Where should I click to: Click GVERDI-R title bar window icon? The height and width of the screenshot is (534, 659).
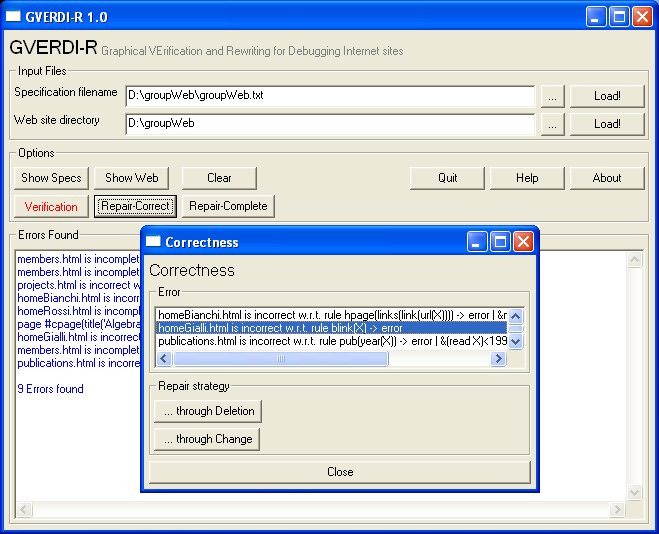[x=13, y=16]
